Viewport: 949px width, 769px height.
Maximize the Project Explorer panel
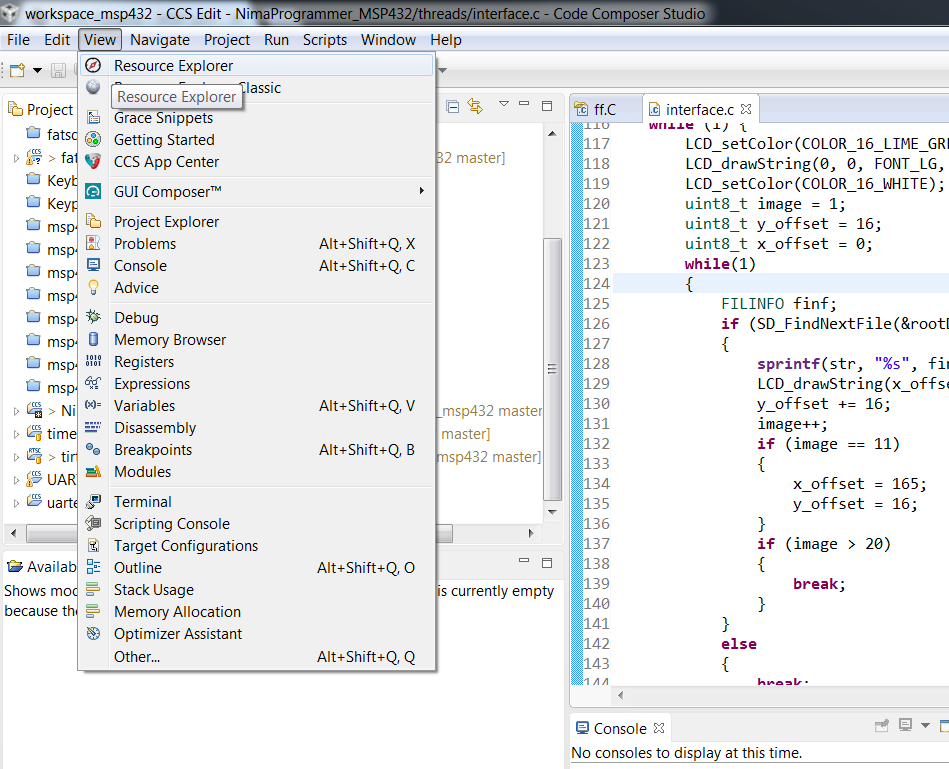coord(547,106)
